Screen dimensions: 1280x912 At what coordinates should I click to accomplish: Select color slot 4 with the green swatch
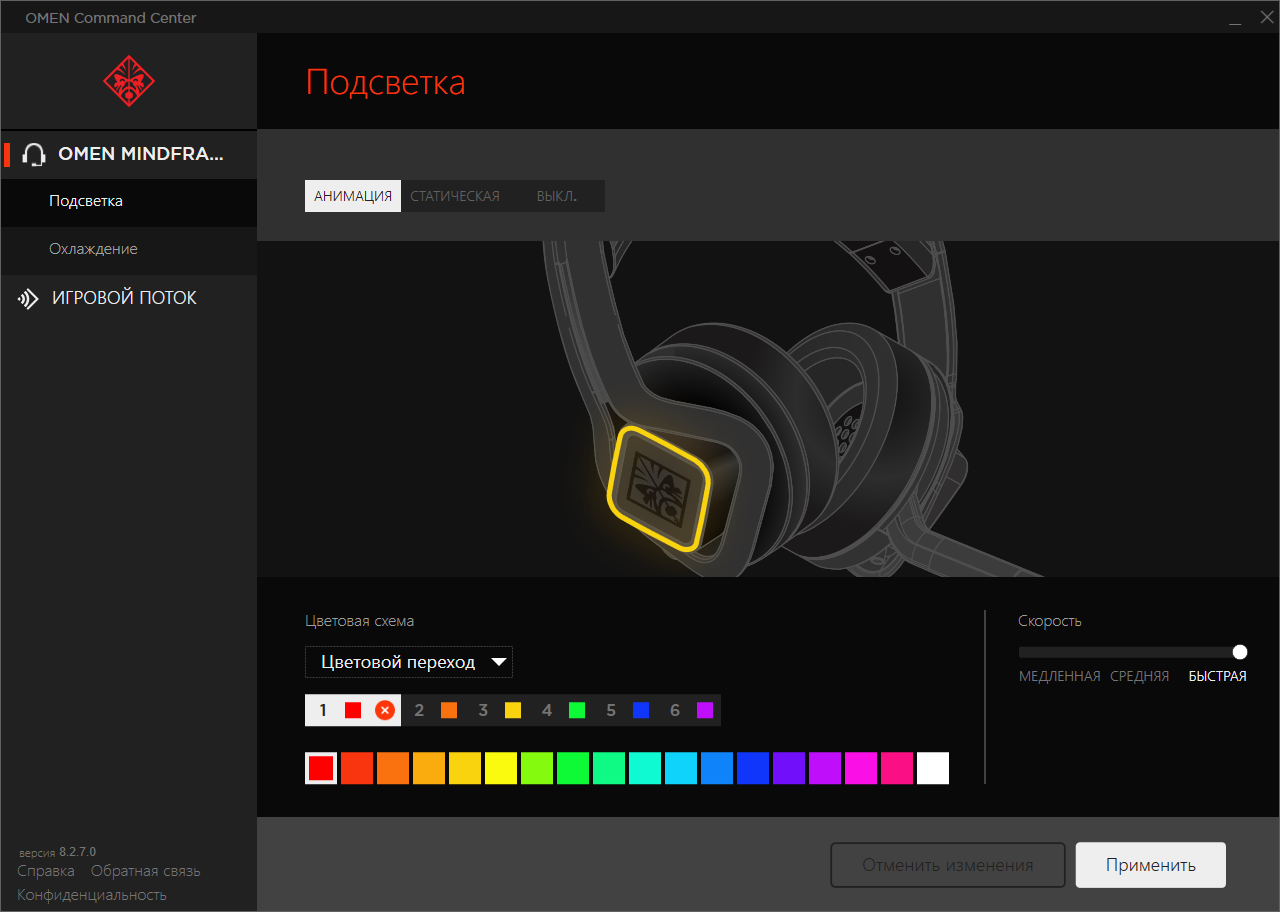(x=561, y=710)
